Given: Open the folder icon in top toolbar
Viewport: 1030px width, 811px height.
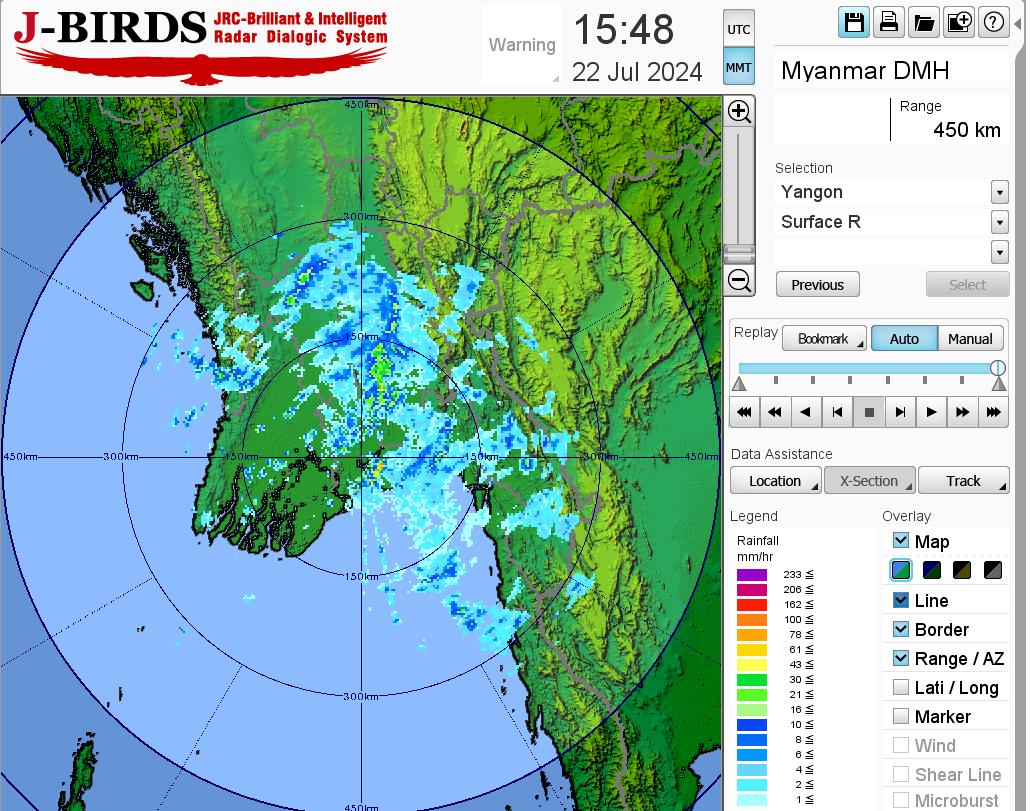Looking at the screenshot, I should click(923, 23).
